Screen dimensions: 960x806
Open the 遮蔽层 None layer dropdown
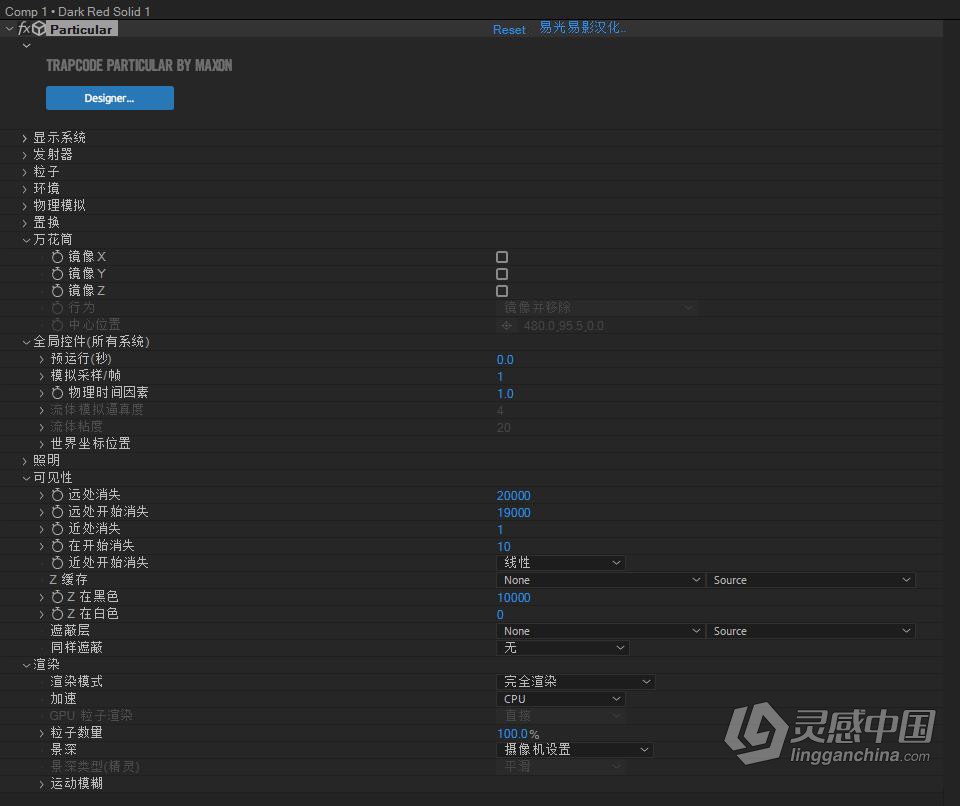tap(599, 631)
